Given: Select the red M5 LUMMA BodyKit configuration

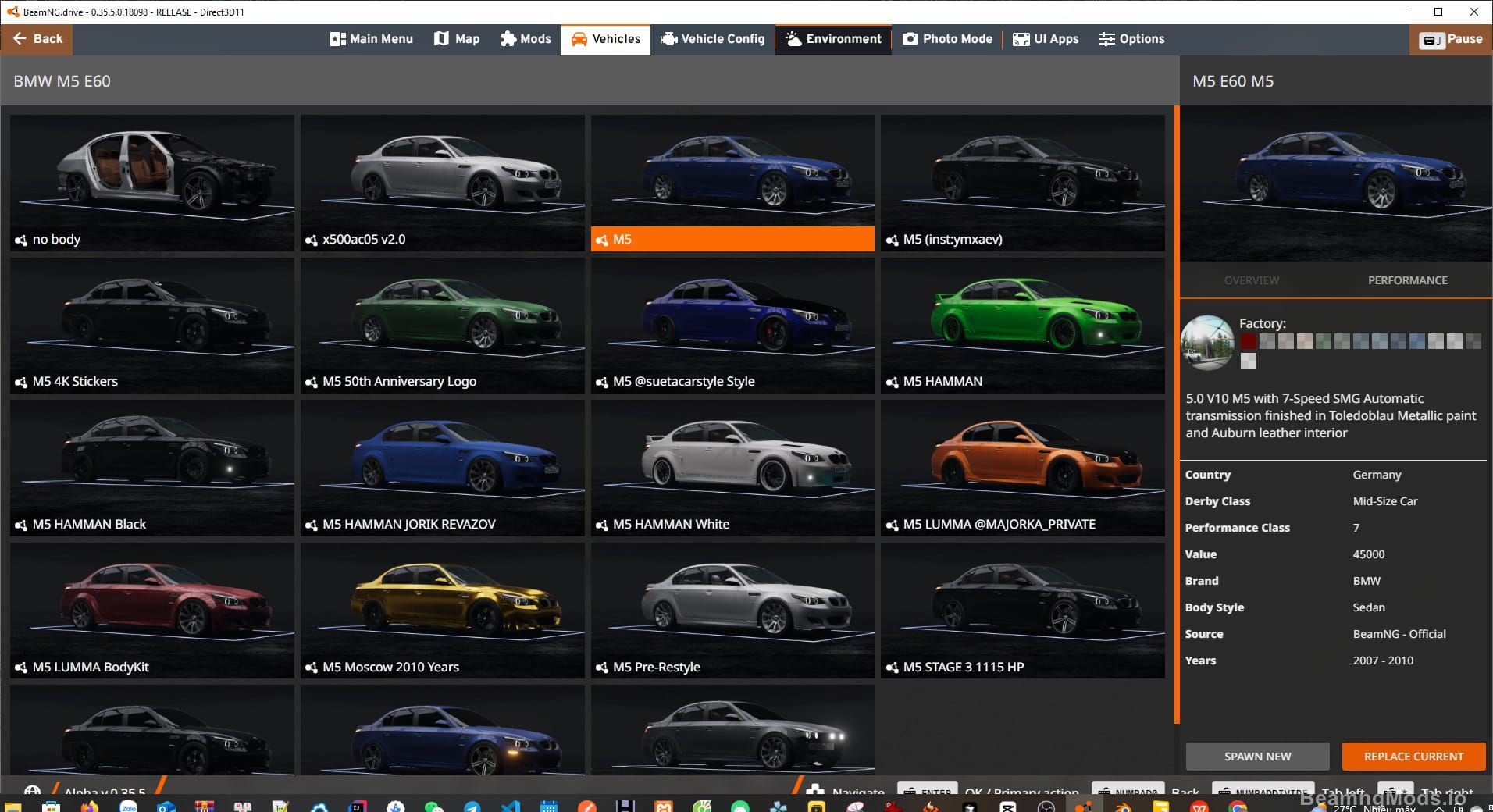Looking at the screenshot, I should point(152,611).
